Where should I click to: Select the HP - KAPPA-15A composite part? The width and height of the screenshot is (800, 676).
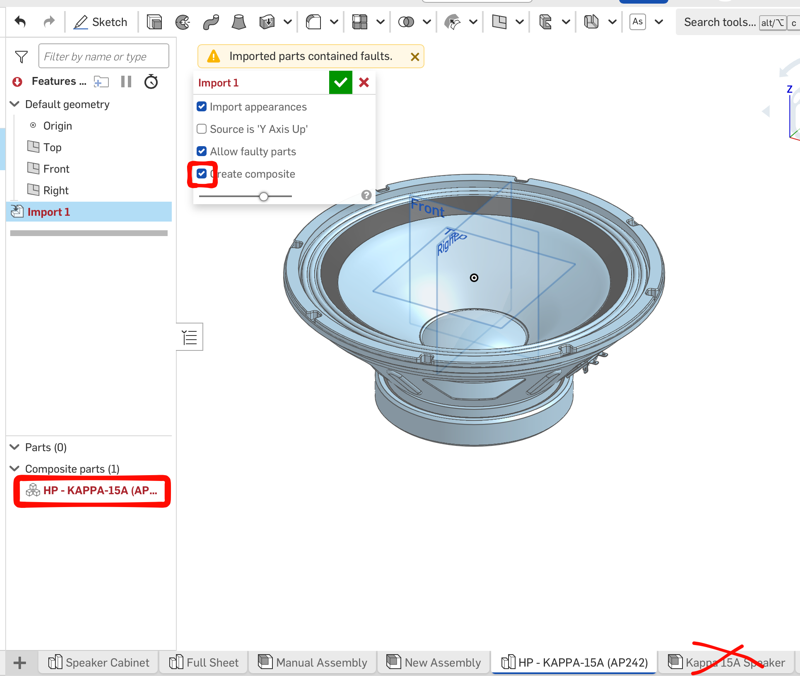pyautogui.click(x=92, y=490)
